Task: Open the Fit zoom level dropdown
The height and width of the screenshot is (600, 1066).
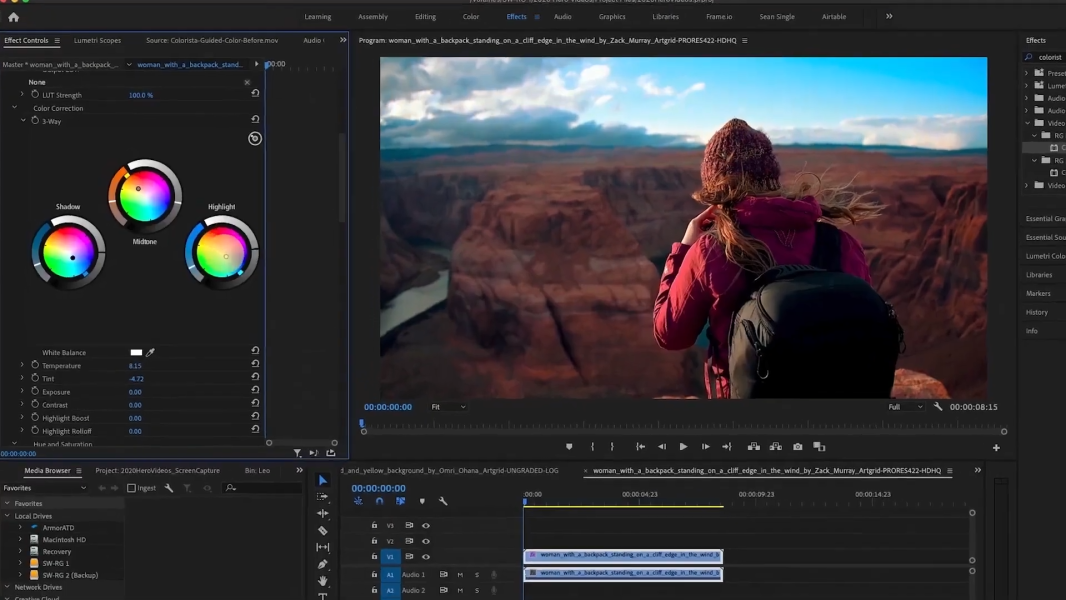Action: tap(449, 406)
